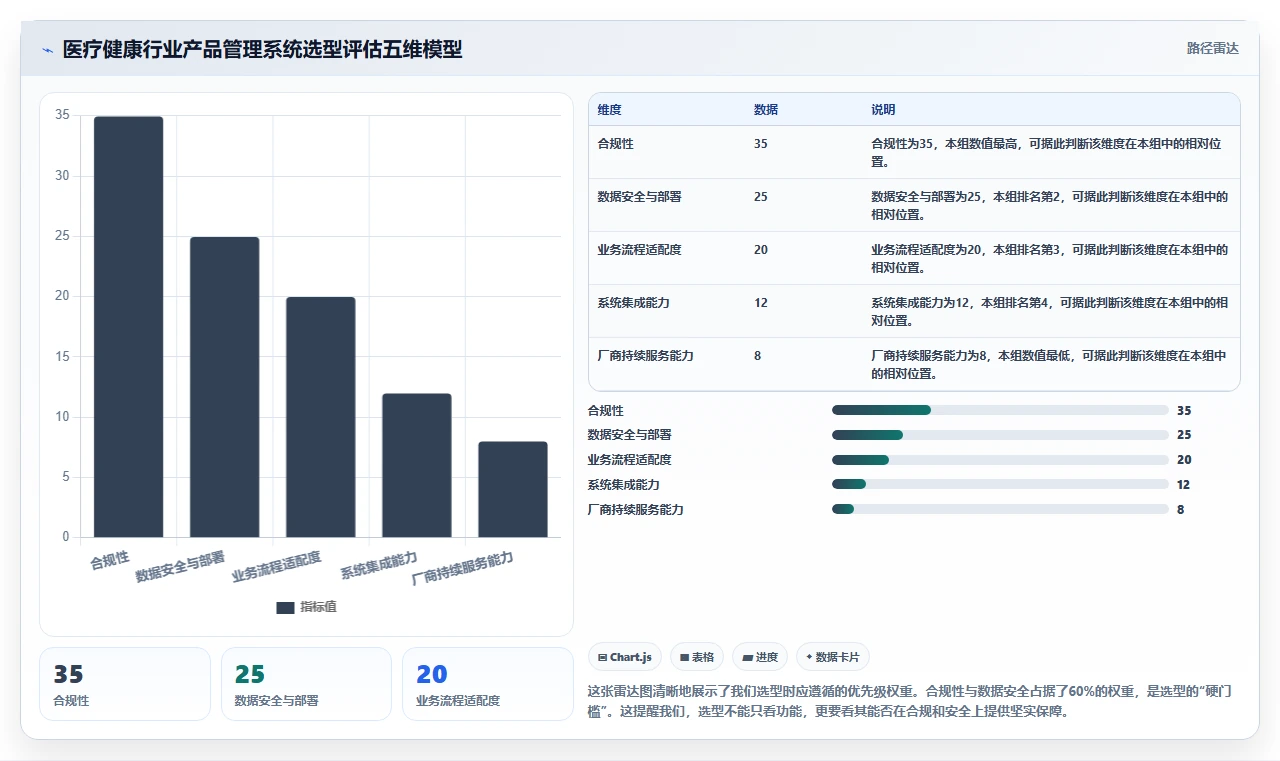Select the 厂商持续服务能力 cell in the table
Viewport: 1280px width, 761px height.
[645, 356]
